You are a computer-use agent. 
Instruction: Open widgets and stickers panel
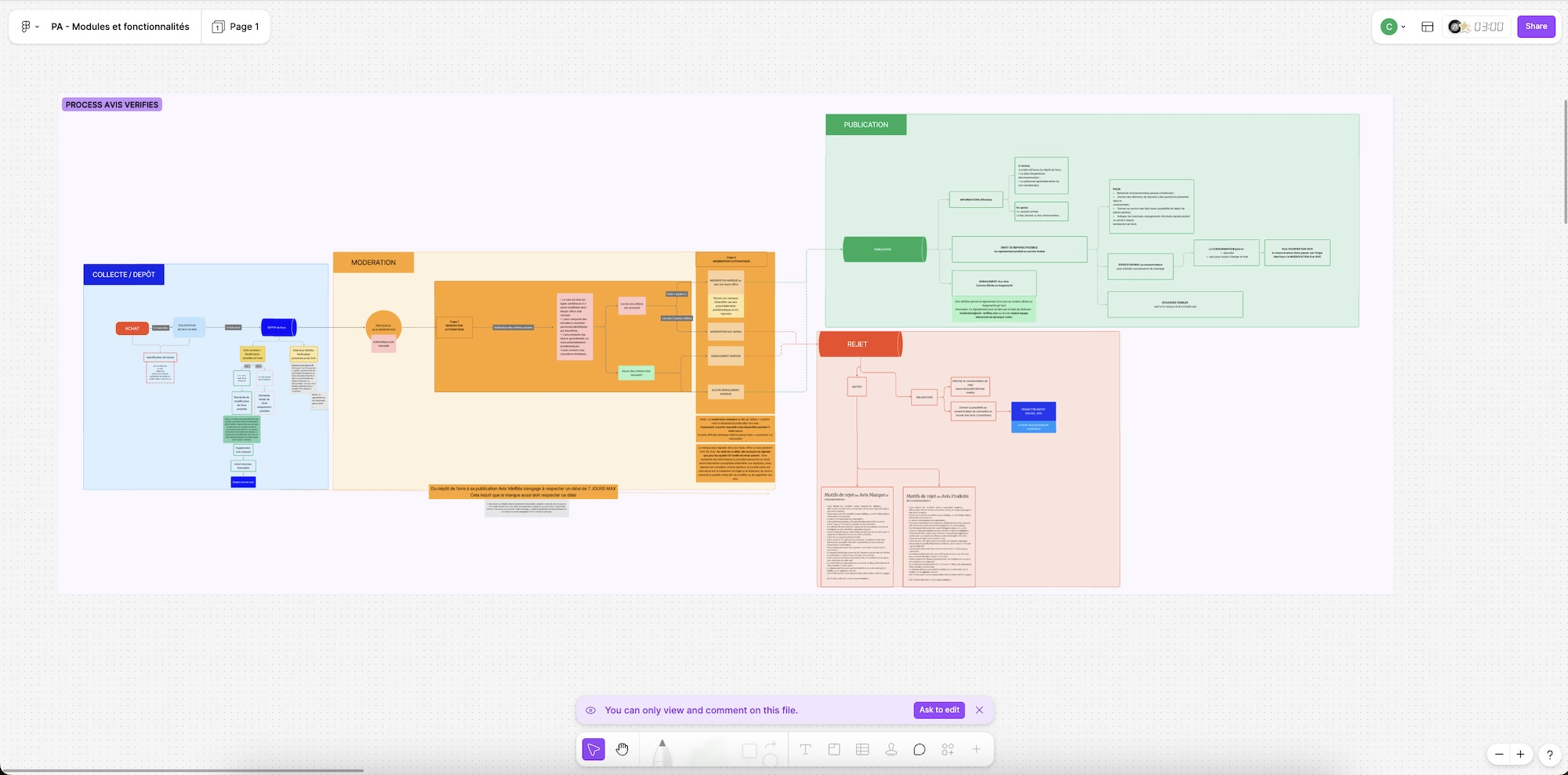tap(948, 750)
